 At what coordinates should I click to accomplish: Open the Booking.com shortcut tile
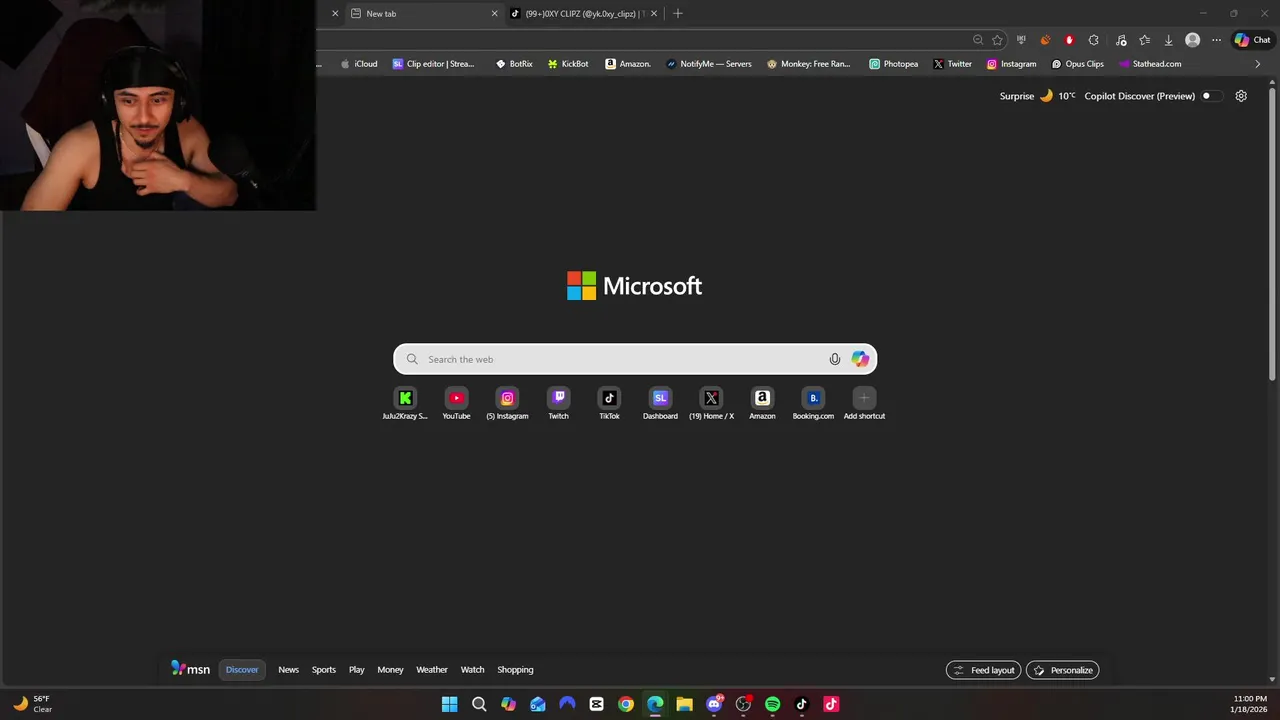click(813, 404)
